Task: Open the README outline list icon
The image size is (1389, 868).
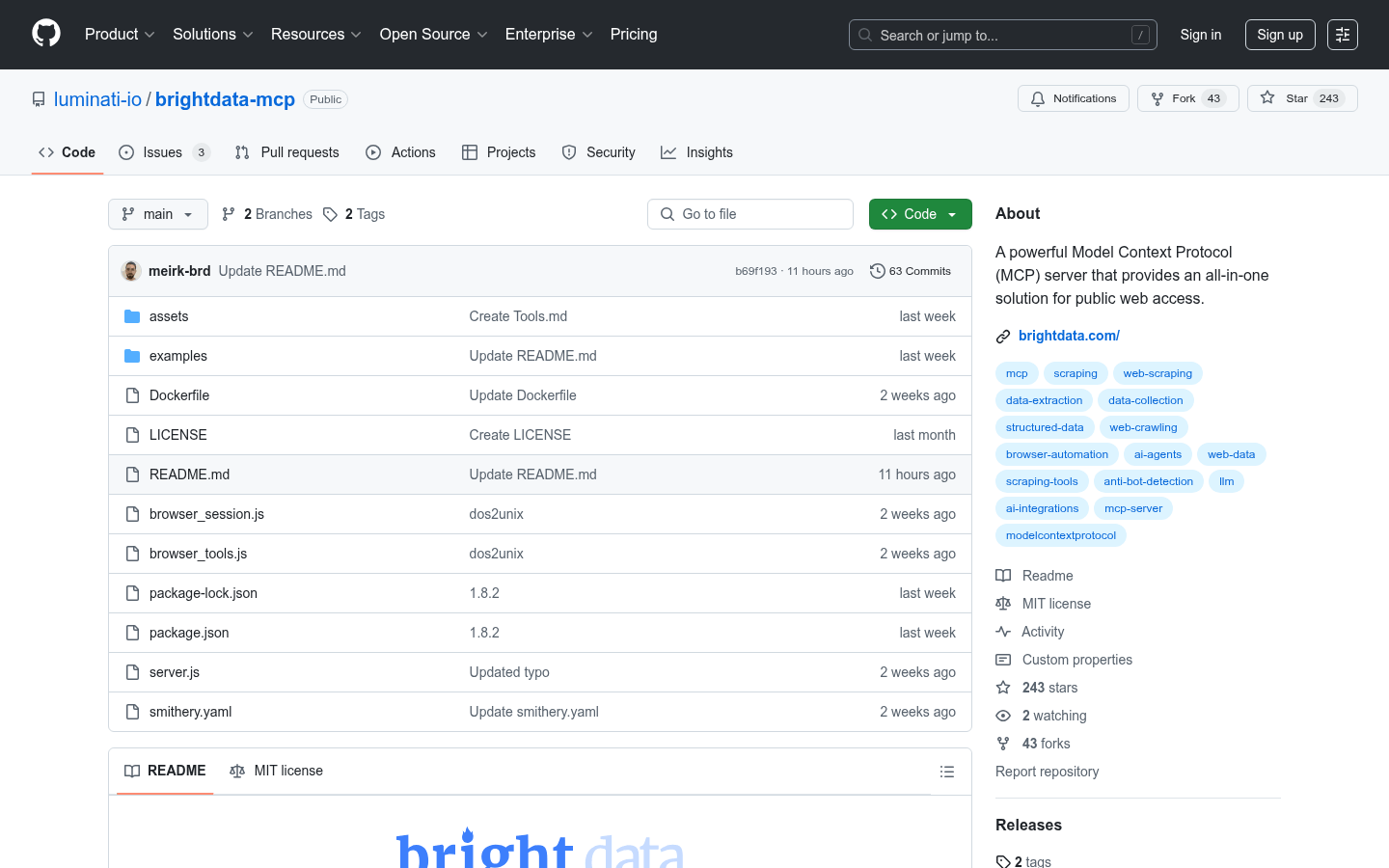Action: point(946,772)
